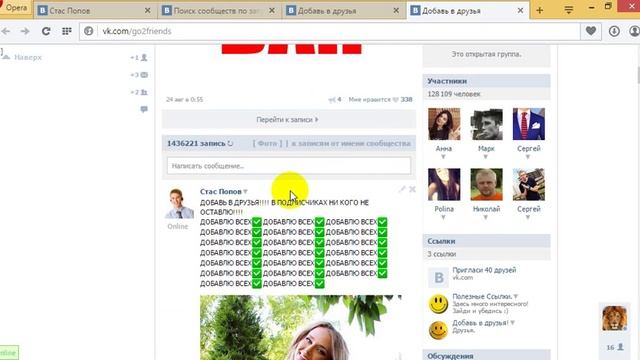The height and width of the screenshot is (360, 640).
Task: Click the Наверх link
Action: (x=28, y=58)
